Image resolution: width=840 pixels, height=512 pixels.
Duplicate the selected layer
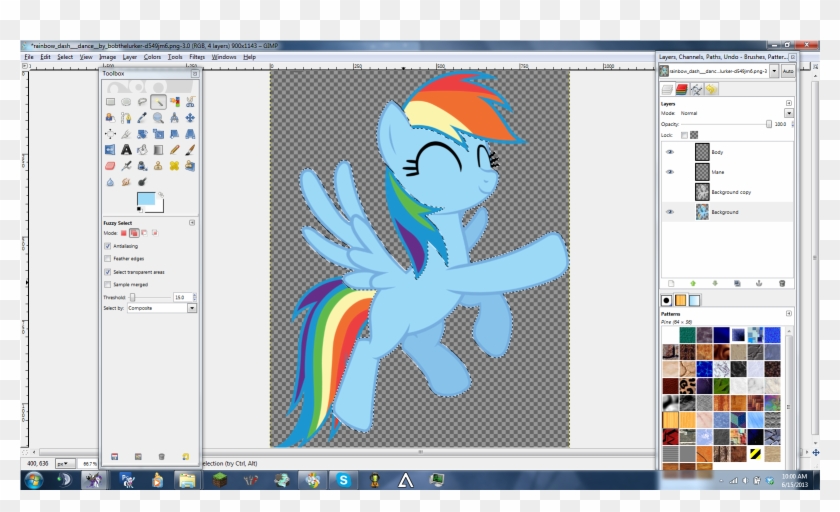click(737, 283)
